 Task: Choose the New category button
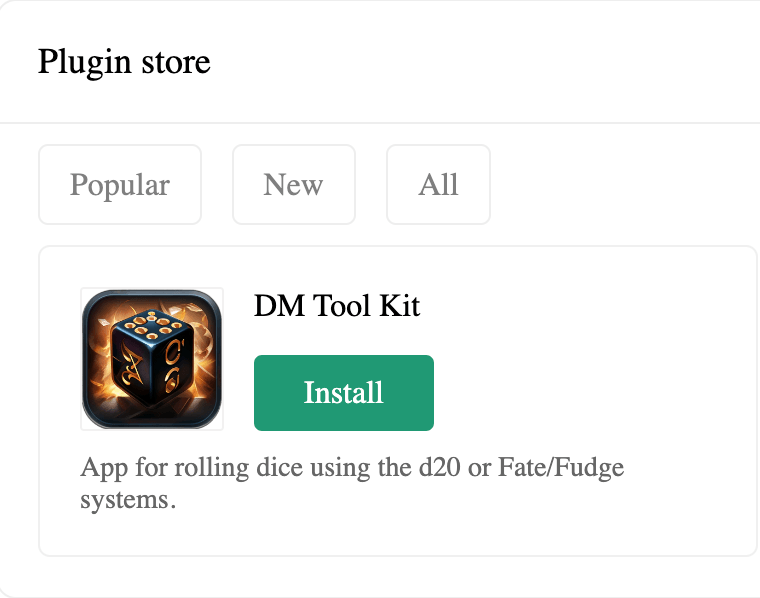pos(294,185)
